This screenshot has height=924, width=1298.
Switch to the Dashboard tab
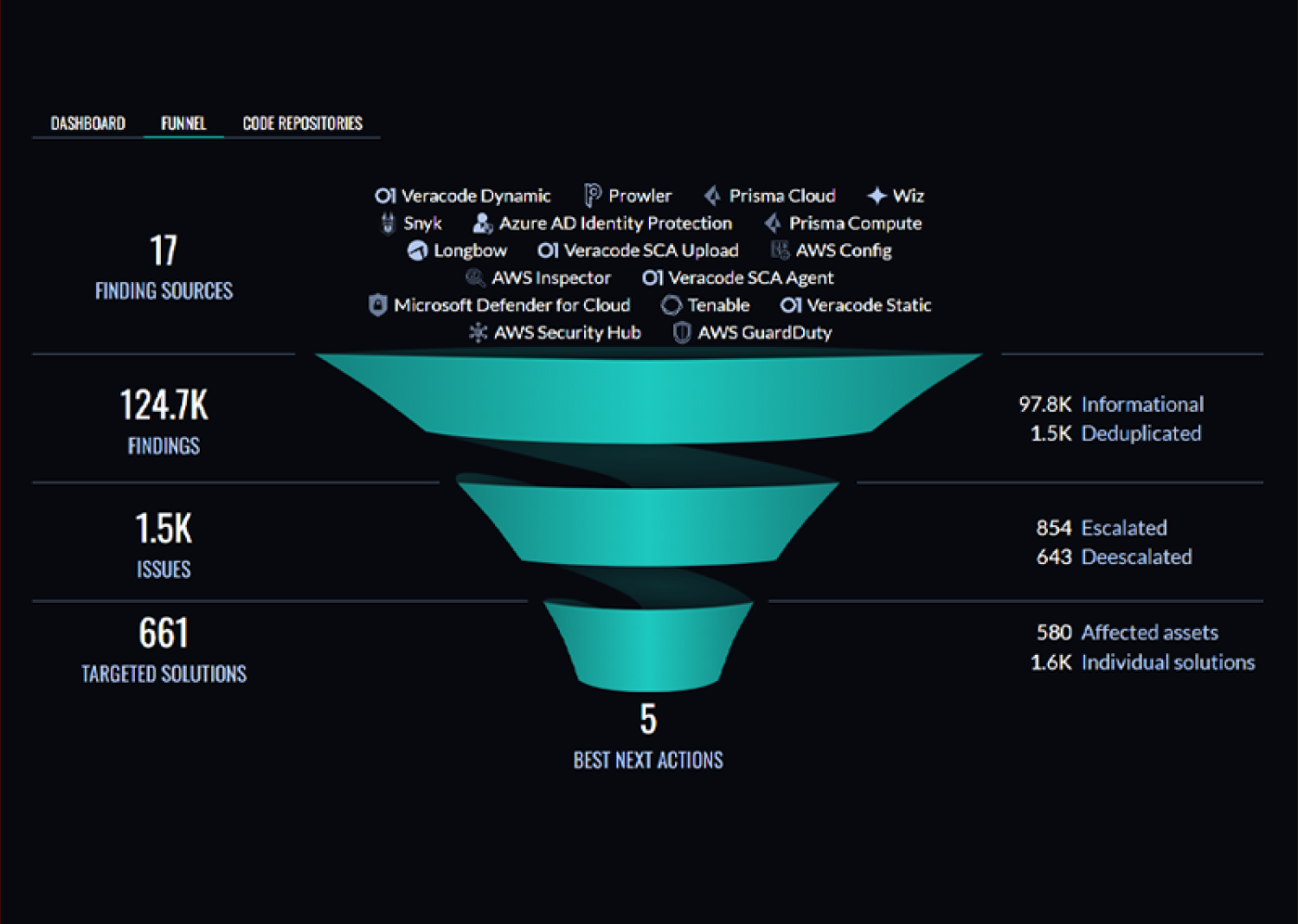coord(87,123)
